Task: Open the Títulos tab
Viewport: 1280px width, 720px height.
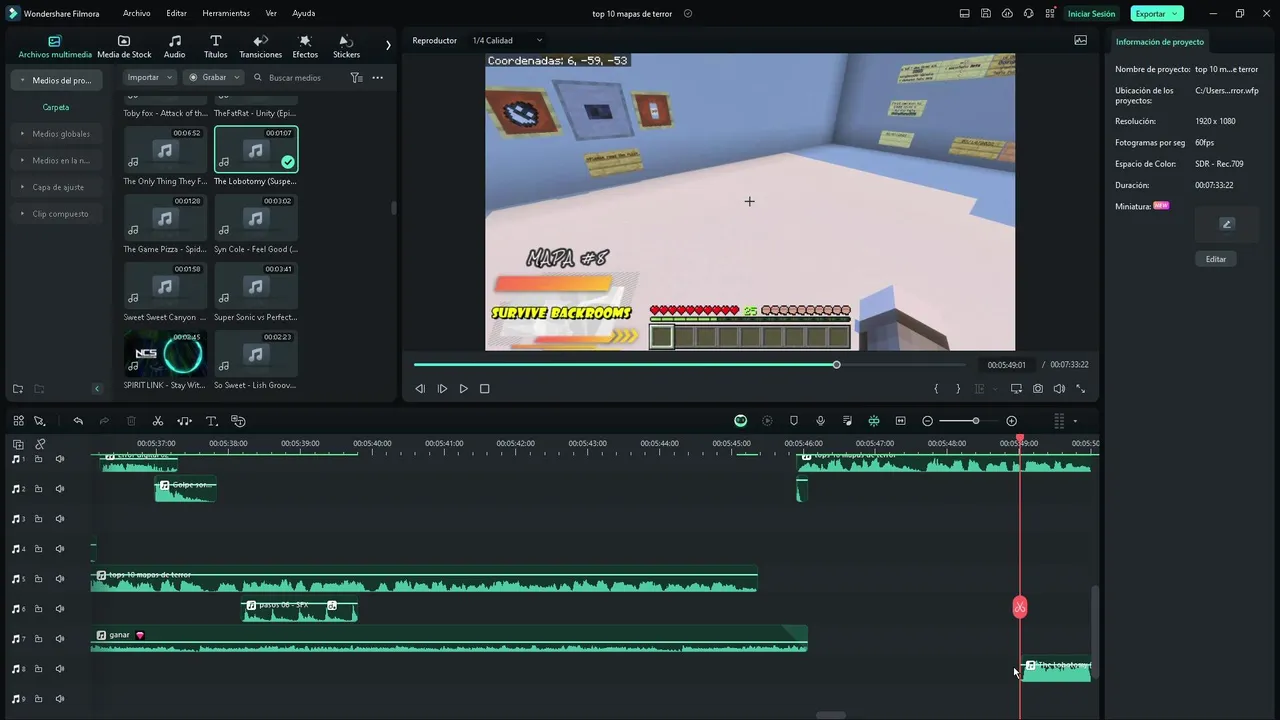Action: 215,47
